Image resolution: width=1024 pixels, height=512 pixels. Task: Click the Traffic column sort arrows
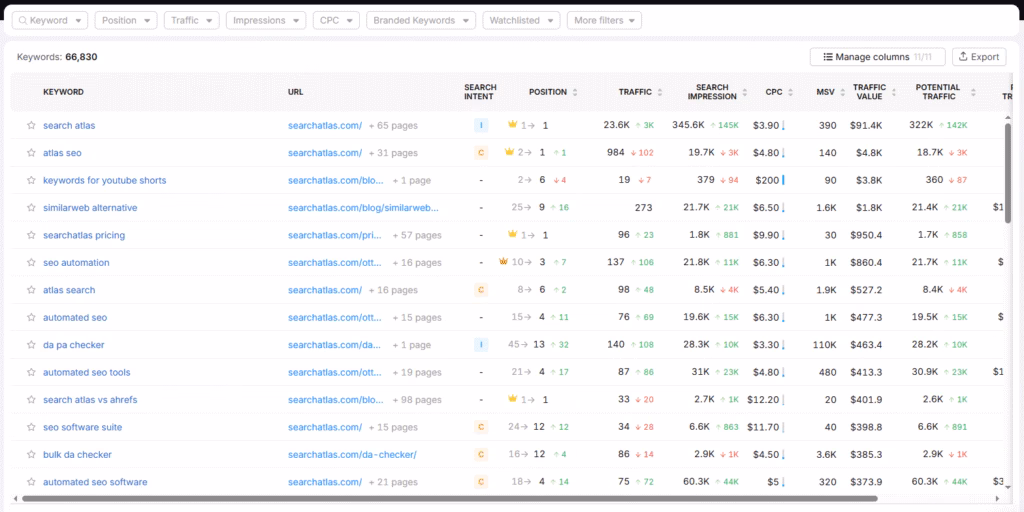click(660, 92)
